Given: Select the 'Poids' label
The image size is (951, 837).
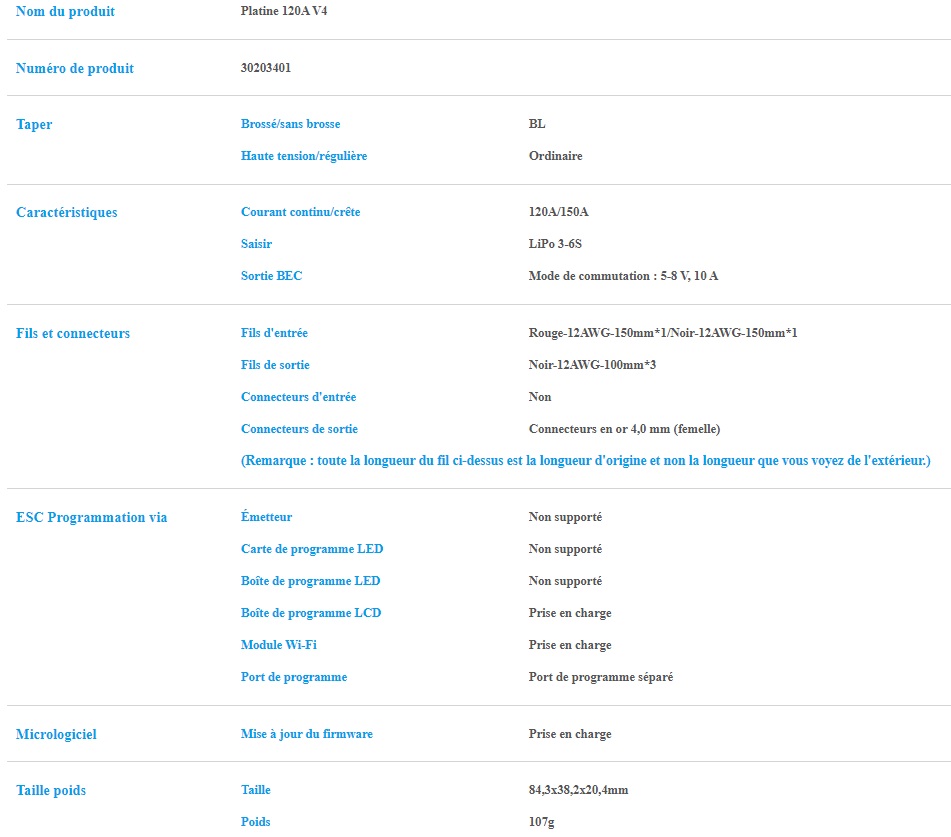Looking at the screenshot, I should click(x=255, y=822).
